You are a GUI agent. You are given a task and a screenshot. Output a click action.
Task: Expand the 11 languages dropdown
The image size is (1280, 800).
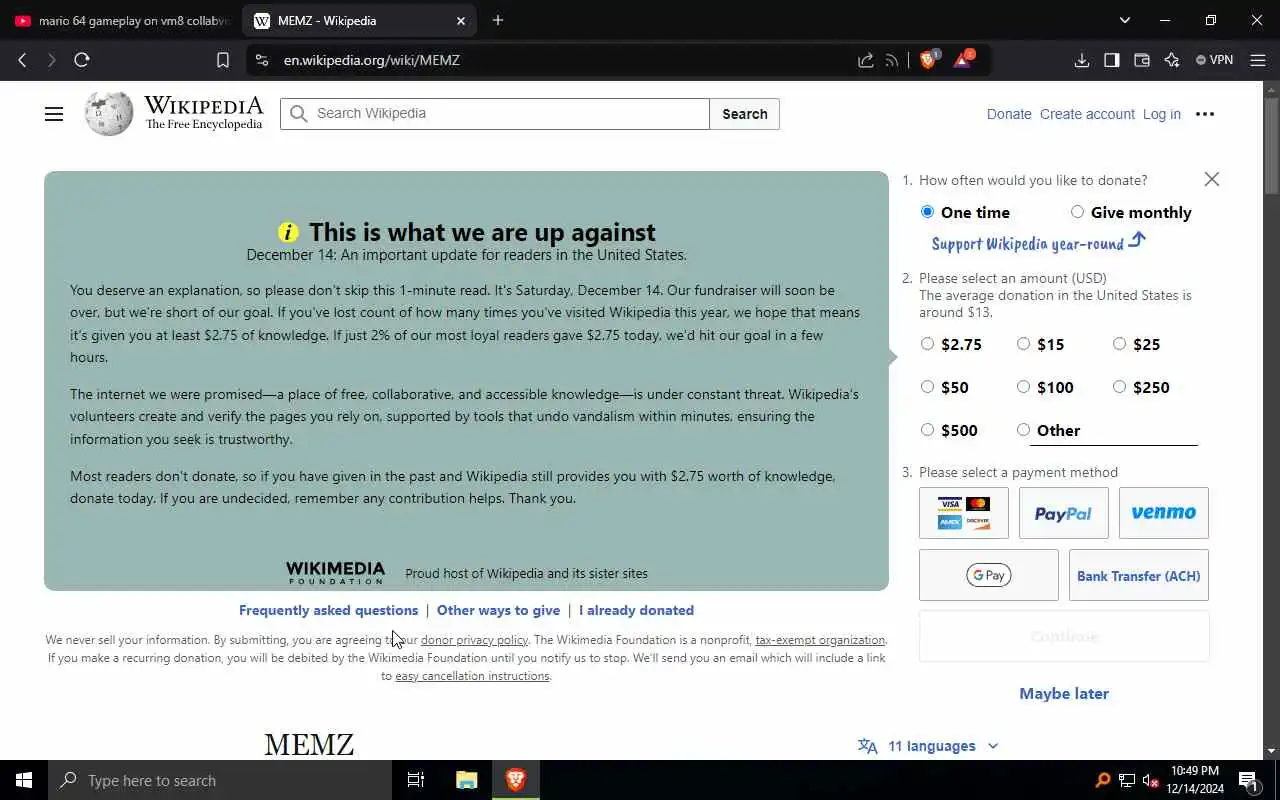click(x=929, y=746)
